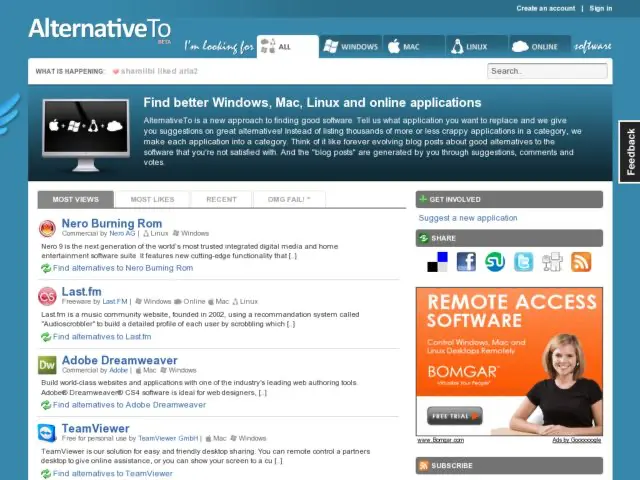Screen dimensions: 640x480
Task: Select the ALL platforms tab
Action: (x=288, y=47)
